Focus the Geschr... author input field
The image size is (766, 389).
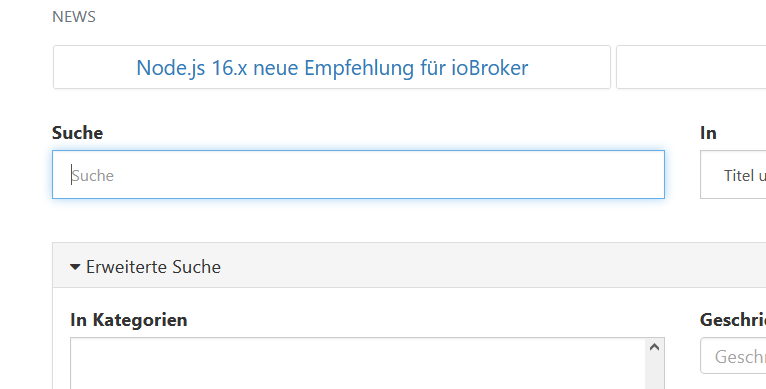(733, 356)
